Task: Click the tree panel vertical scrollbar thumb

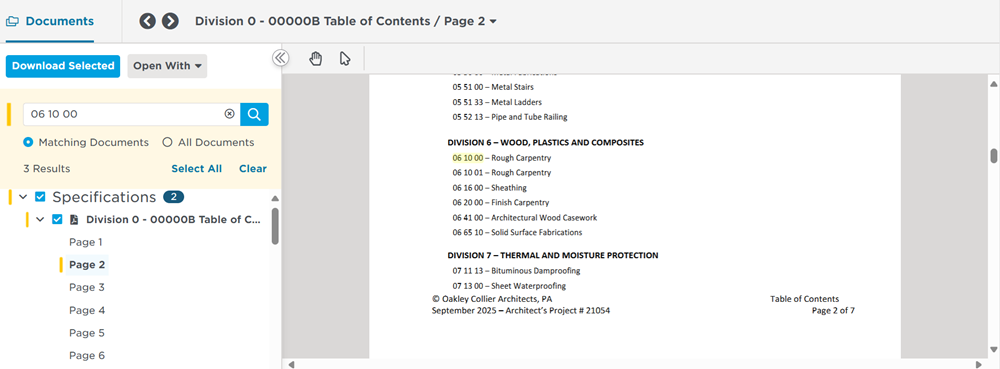Action: 275,226
